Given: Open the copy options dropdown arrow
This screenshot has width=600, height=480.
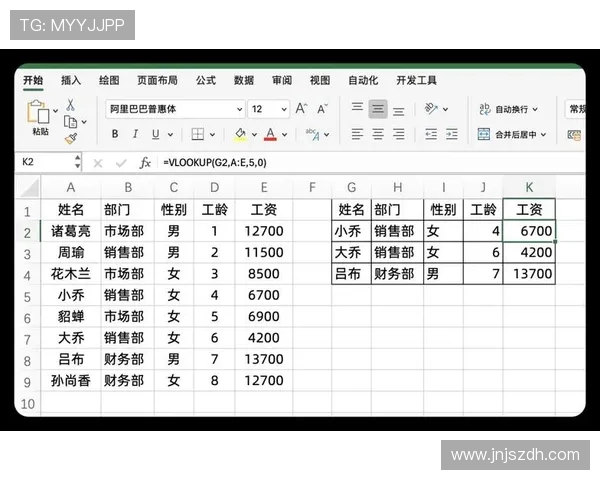Looking at the screenshot, I should [x=84, y=122].
